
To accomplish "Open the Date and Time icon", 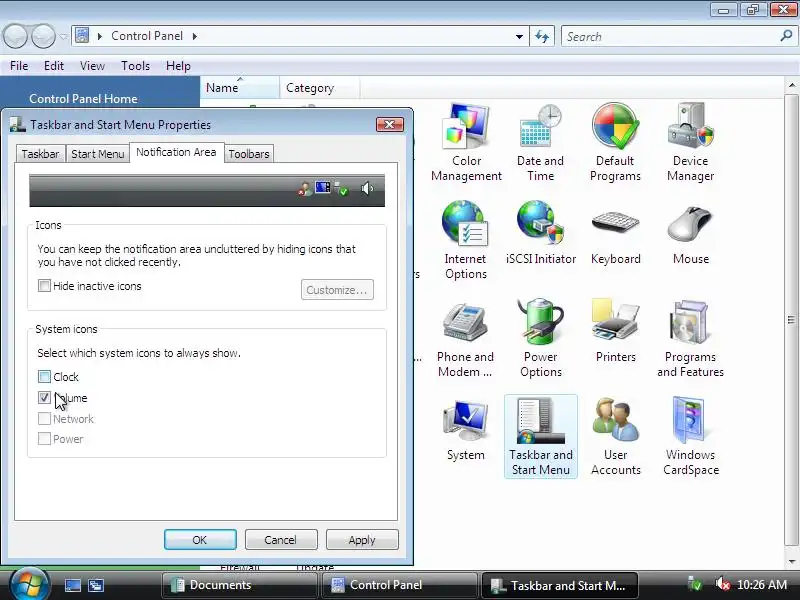I will coord(540,142).
